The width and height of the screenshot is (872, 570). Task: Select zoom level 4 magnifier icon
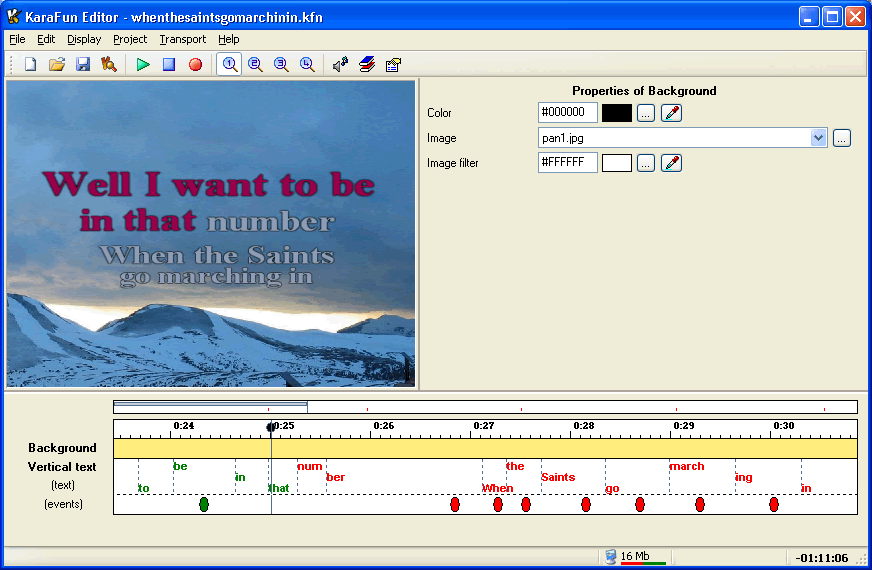(x=307, y=64)
